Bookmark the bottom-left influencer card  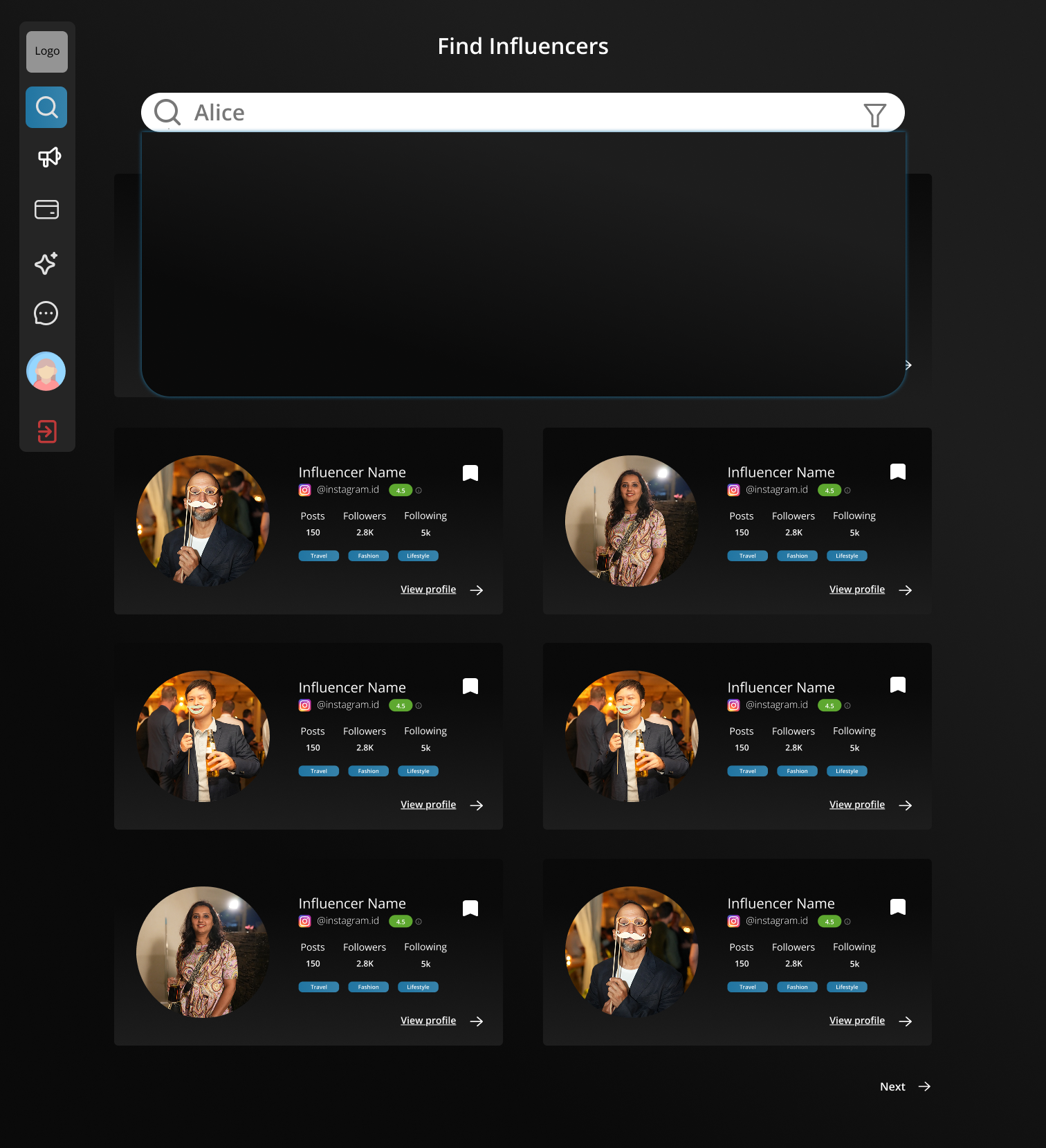[470, 909]
